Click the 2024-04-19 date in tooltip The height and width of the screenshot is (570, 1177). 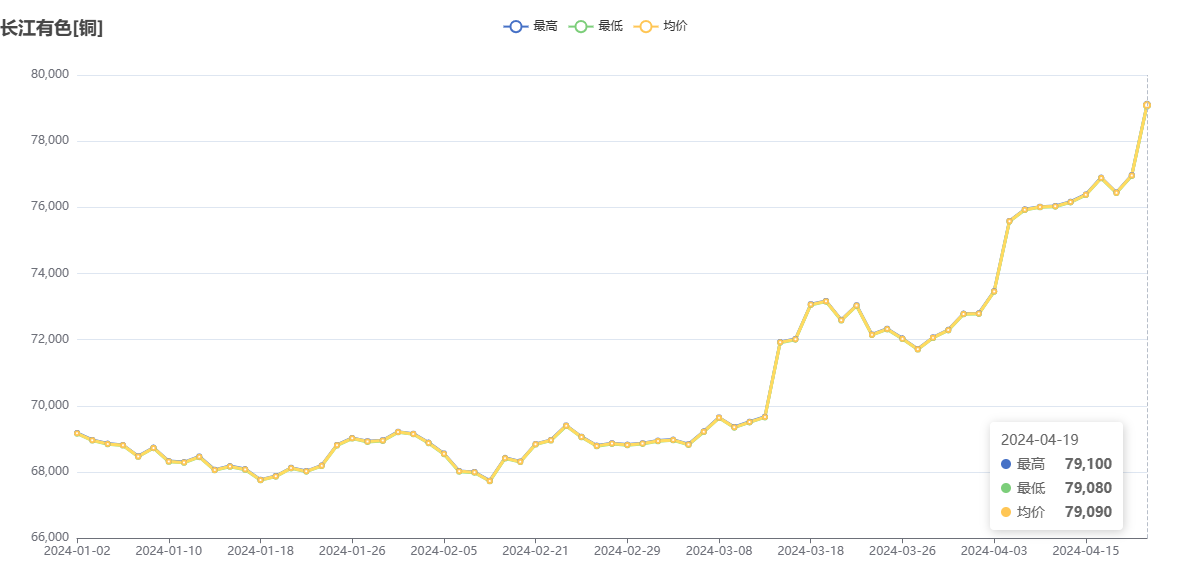tap(1039, 439)
